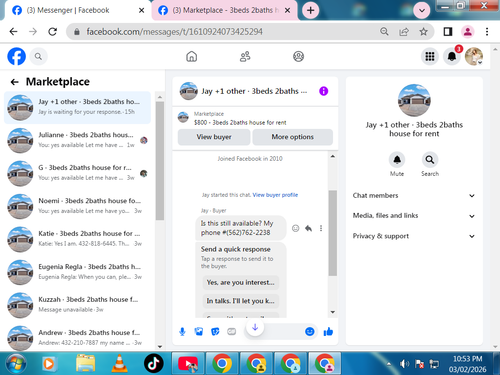Open Chrome three-dot menu

tap(487, 32)
